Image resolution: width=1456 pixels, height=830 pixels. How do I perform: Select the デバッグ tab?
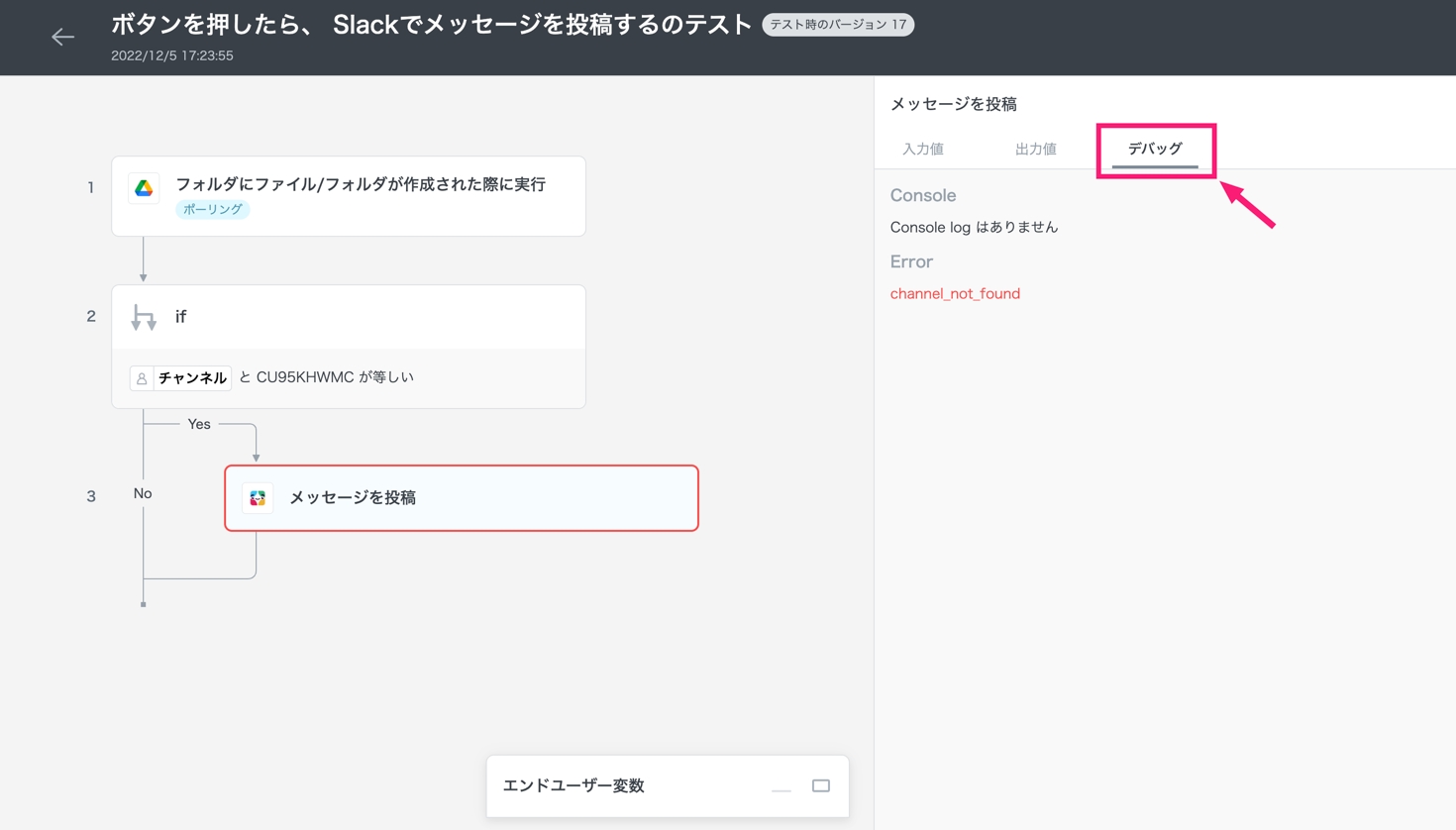1155,149
